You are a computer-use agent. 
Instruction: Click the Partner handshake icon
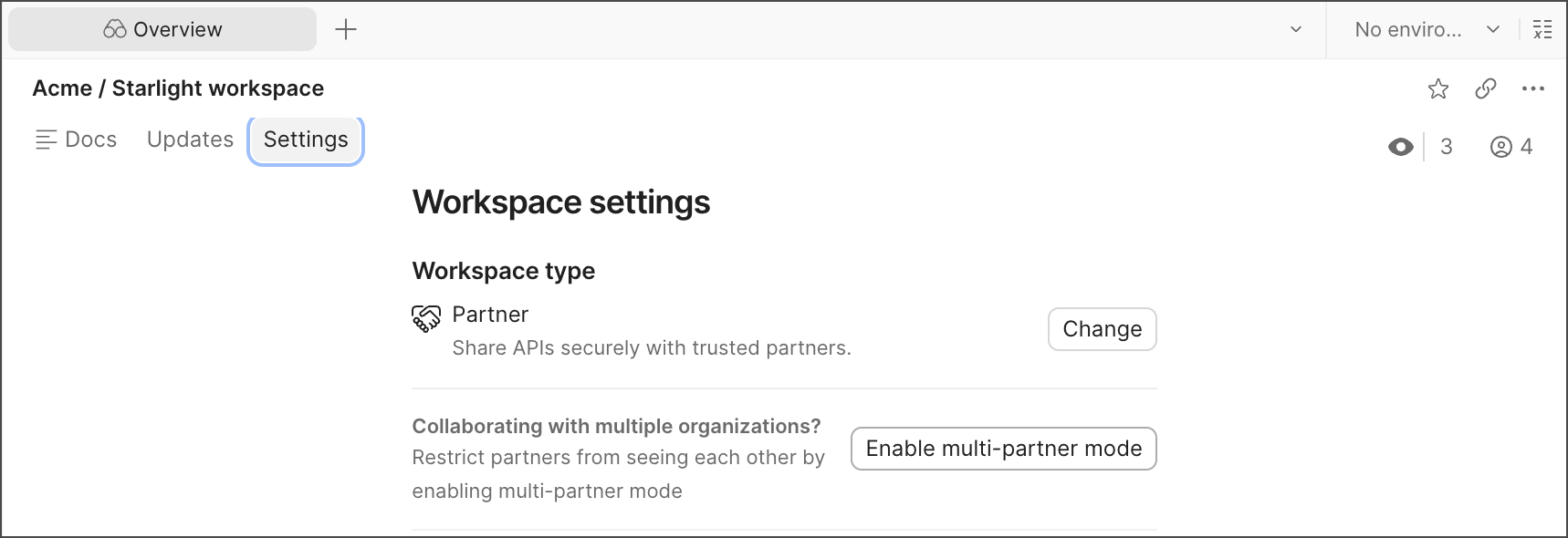426,318
